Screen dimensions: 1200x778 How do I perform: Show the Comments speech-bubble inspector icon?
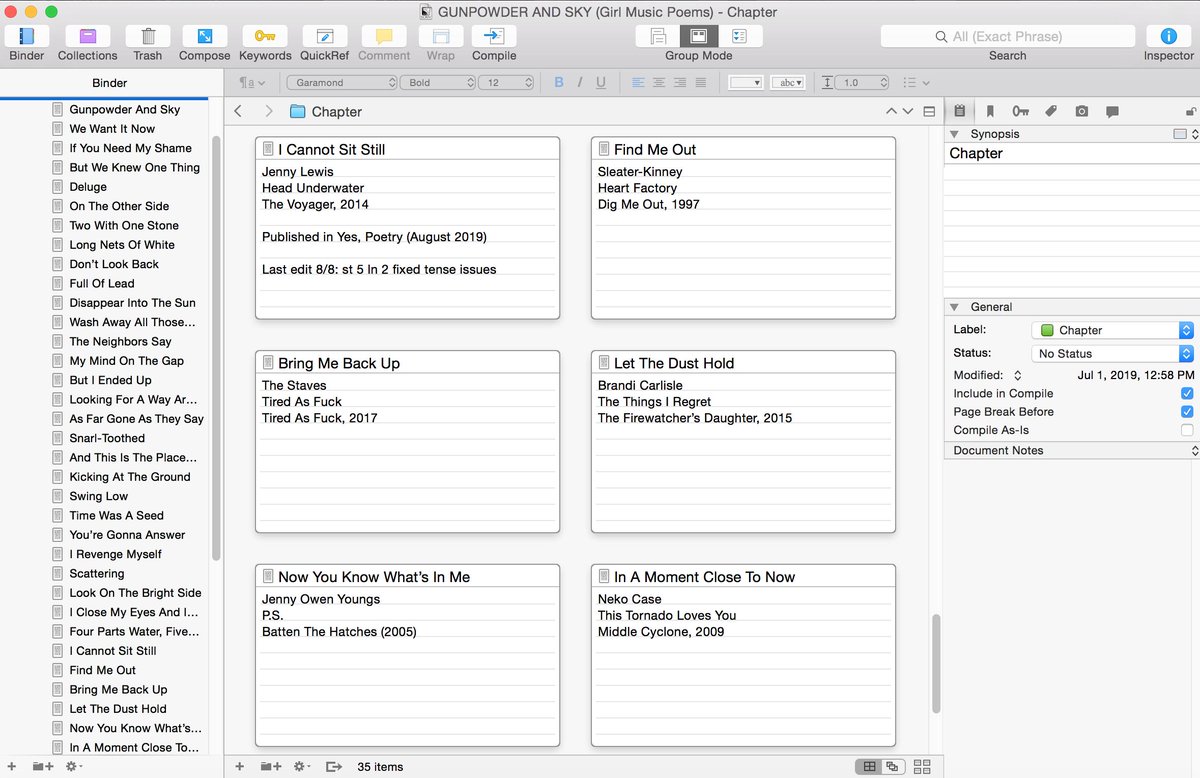coord(1112,111)
